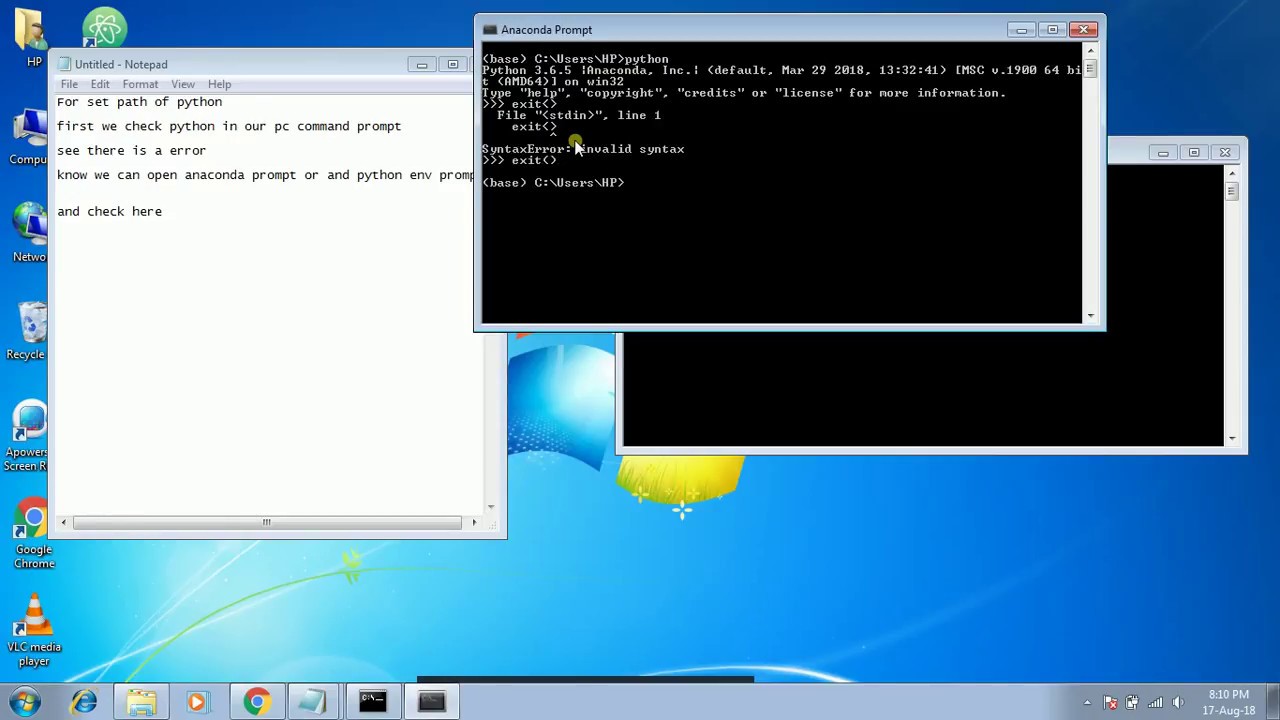Screen dimensions: 1280x720
Task: Open the network signal tray icon
Action: [x=1155, y=702]
